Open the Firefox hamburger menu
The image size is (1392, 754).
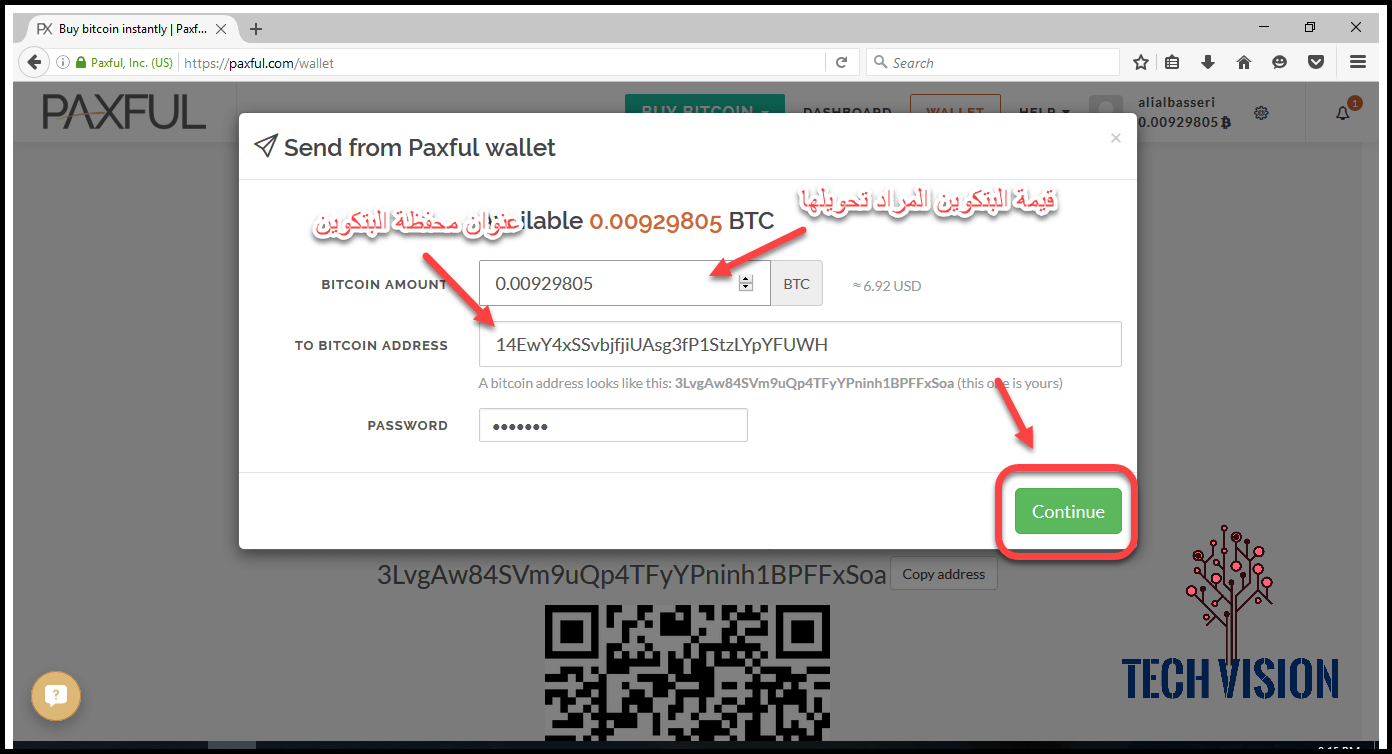pos(1358,62)
